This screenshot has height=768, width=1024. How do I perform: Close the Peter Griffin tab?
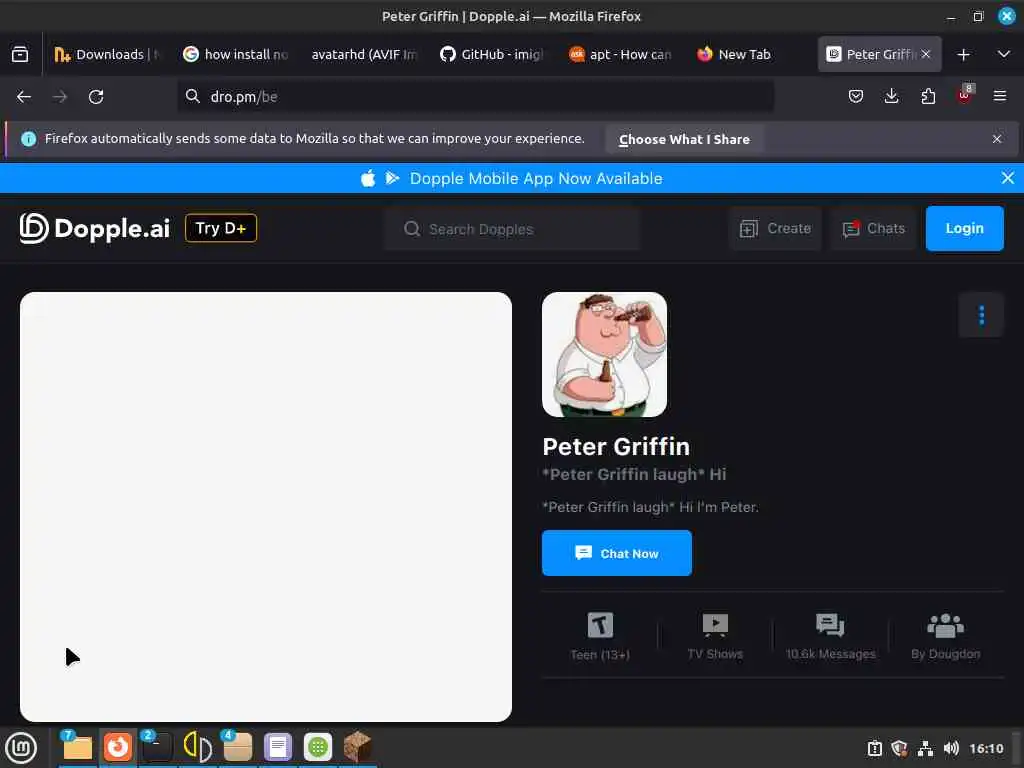[x=925, y=54]
